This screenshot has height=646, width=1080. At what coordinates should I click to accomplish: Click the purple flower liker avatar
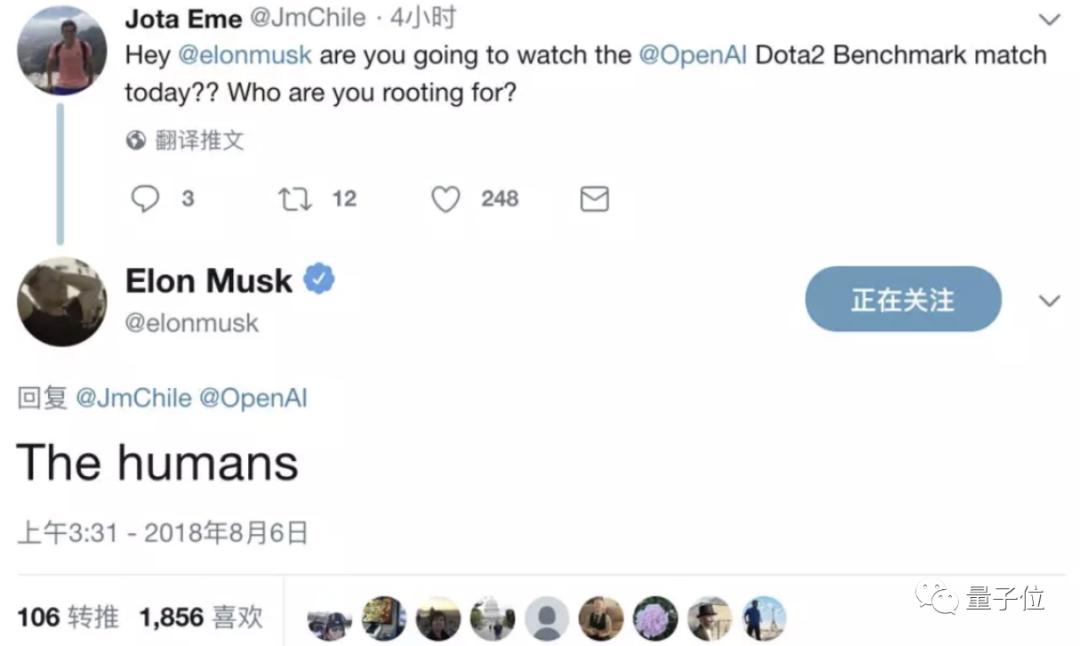(655, 618)
